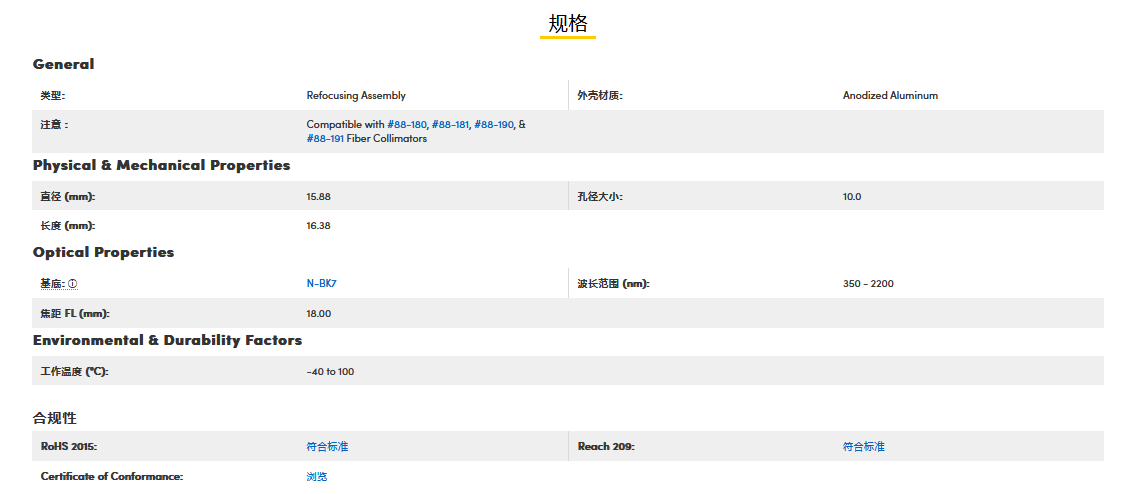Click 符合标准 link for Reach 209
The width and height of the screenshot is (1123, 494).
(863, 447)
